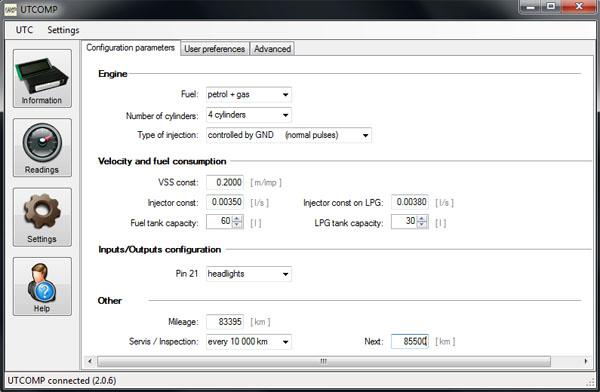
Task: Click the scrollbar left arrow
Action: [x=90, y=361]
